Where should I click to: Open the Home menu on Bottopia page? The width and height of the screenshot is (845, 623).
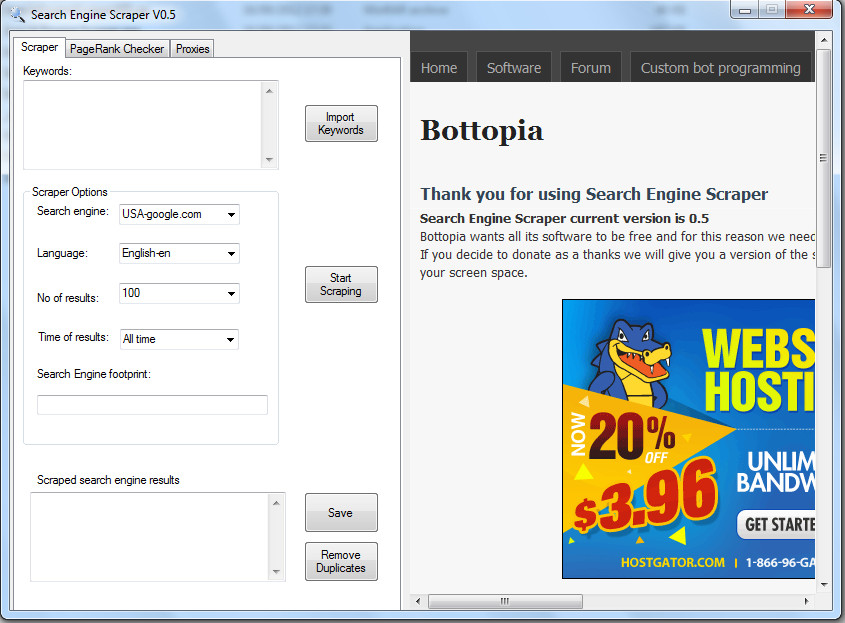[x=439, y=68]
